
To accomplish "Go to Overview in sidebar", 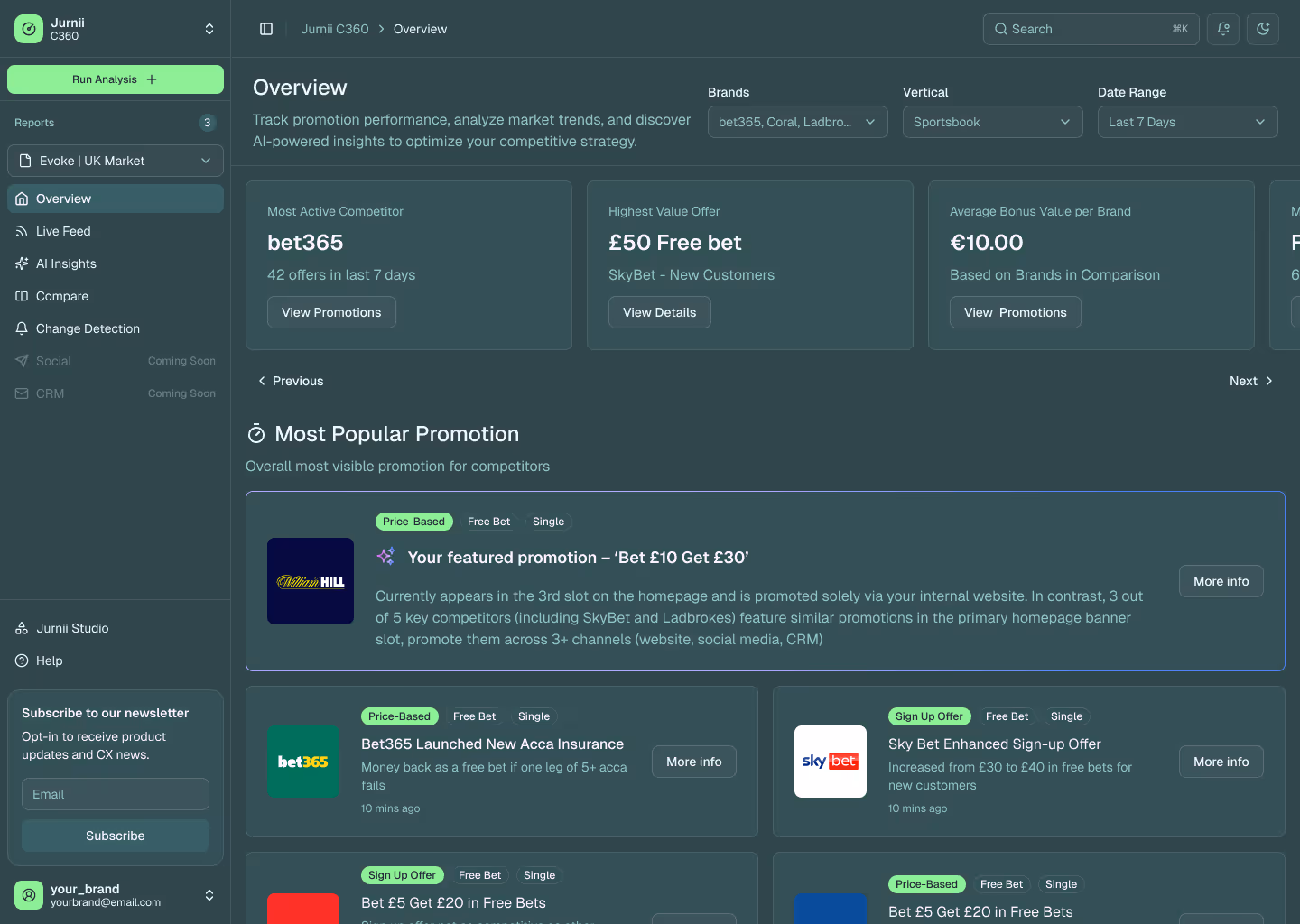I will pyautogui.click(x=116, y=199).
